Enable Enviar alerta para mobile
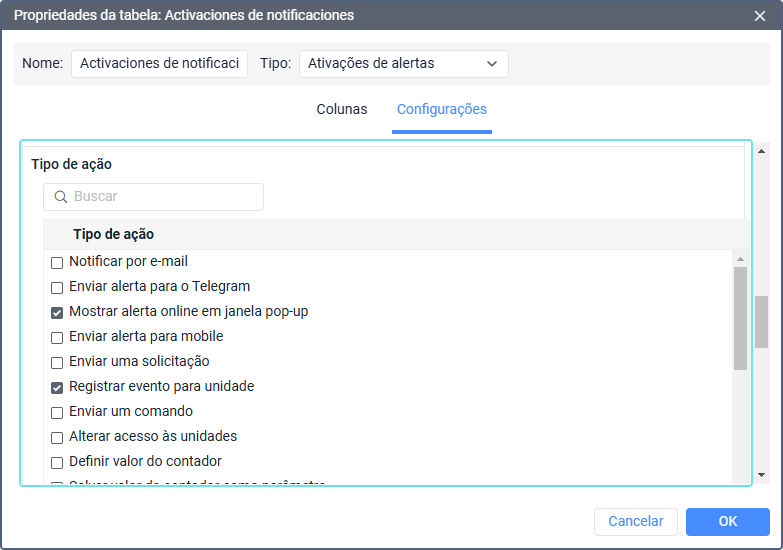The image size is (783, 550). click(57, 338)
